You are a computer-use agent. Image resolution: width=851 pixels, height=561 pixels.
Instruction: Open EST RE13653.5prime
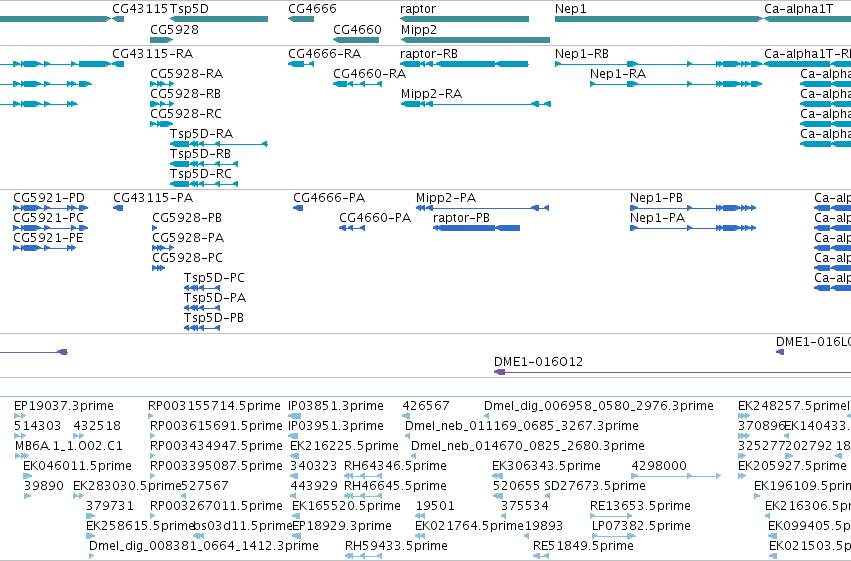[640, 507]
